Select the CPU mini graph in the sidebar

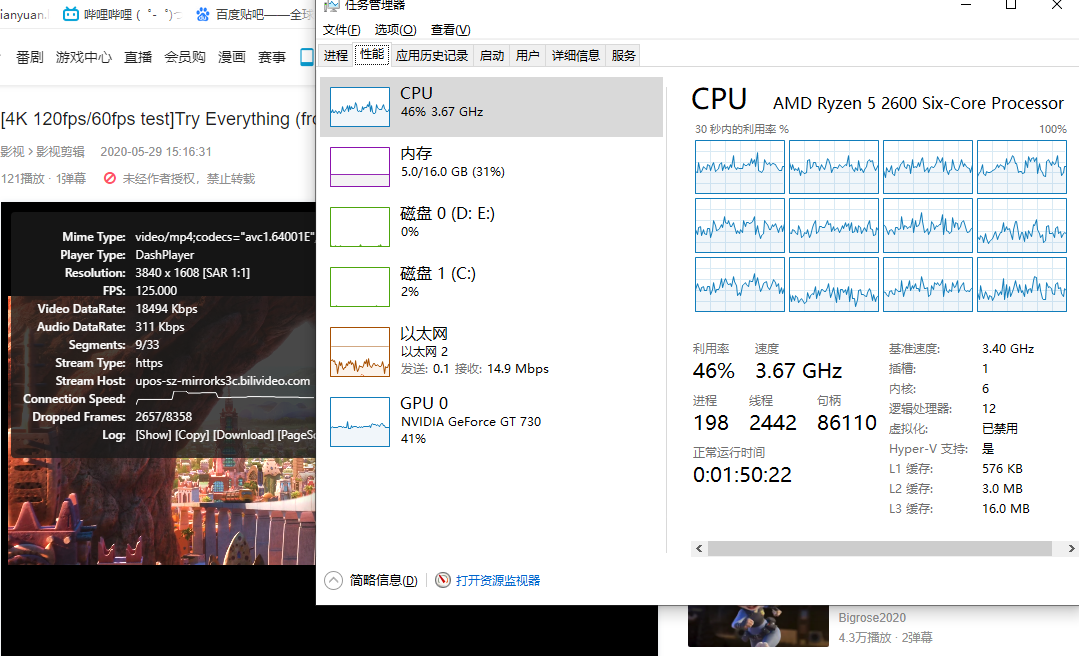(x=360, y=107)
